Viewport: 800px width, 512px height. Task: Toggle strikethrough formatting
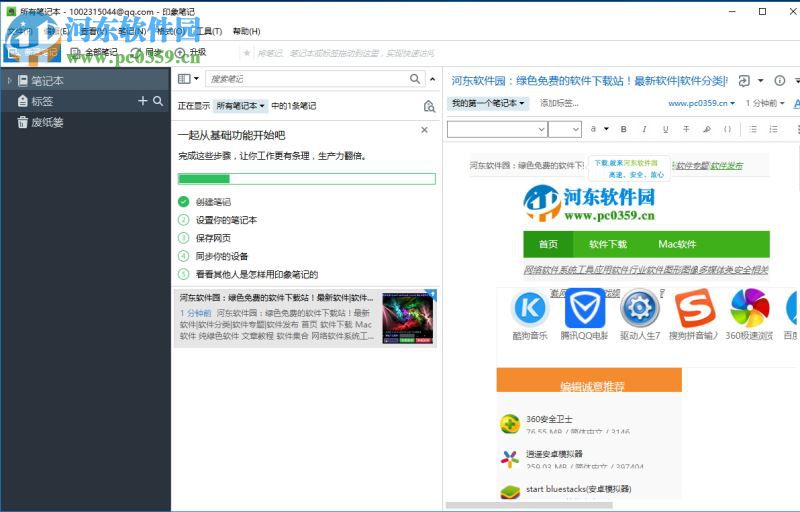coord(686,130)
